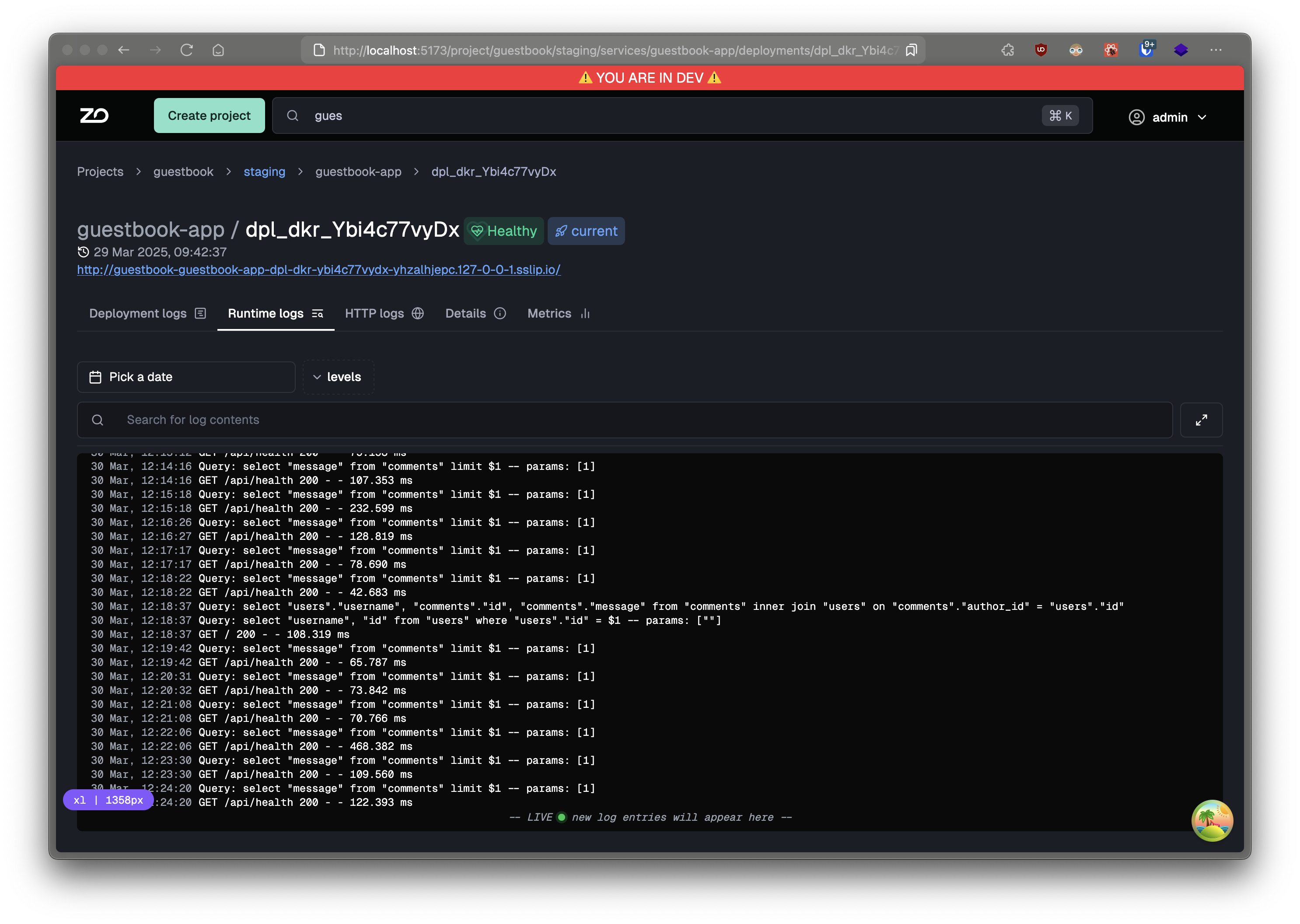Click log line GET / 200 108.319 ms
This screenshot has height=924, width=1300.
click(220, 634)
